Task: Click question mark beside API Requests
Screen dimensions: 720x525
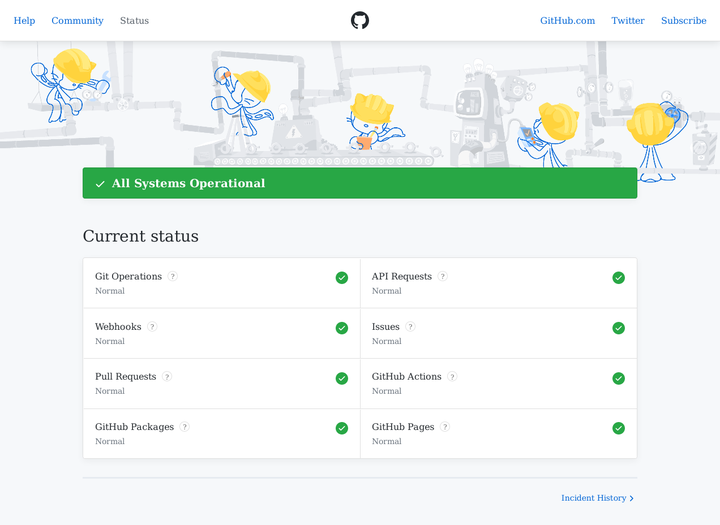Action: coord(443,277)
